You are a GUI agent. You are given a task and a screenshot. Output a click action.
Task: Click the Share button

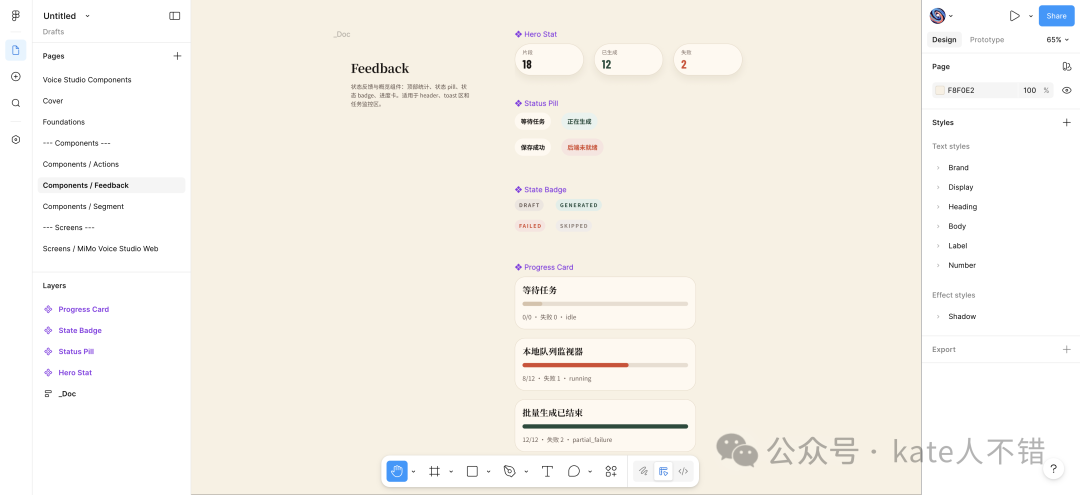(x=1056, y=16)
